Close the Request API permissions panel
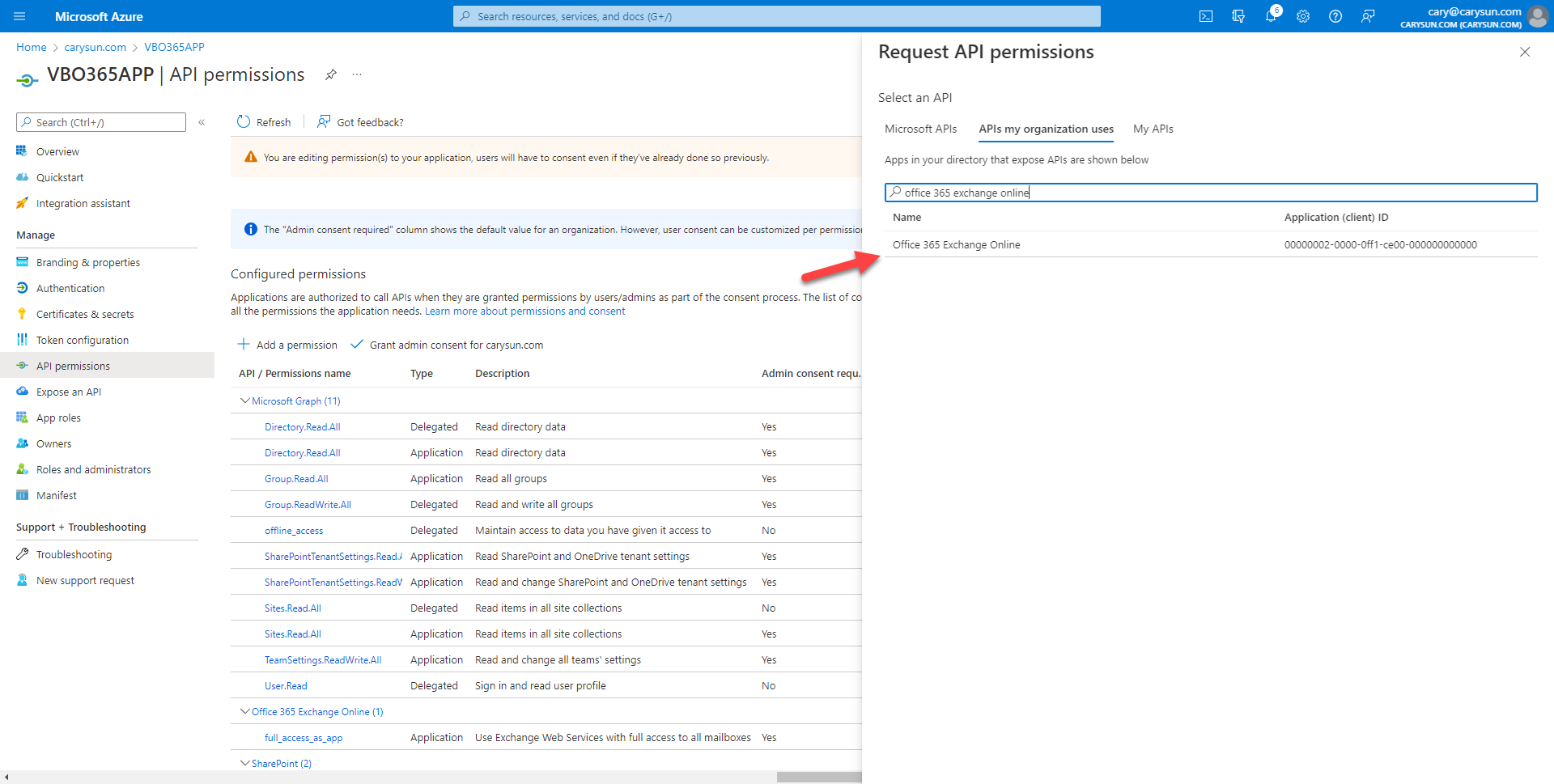This screenshot has width=1554, height=784. tap(1525, 52)
